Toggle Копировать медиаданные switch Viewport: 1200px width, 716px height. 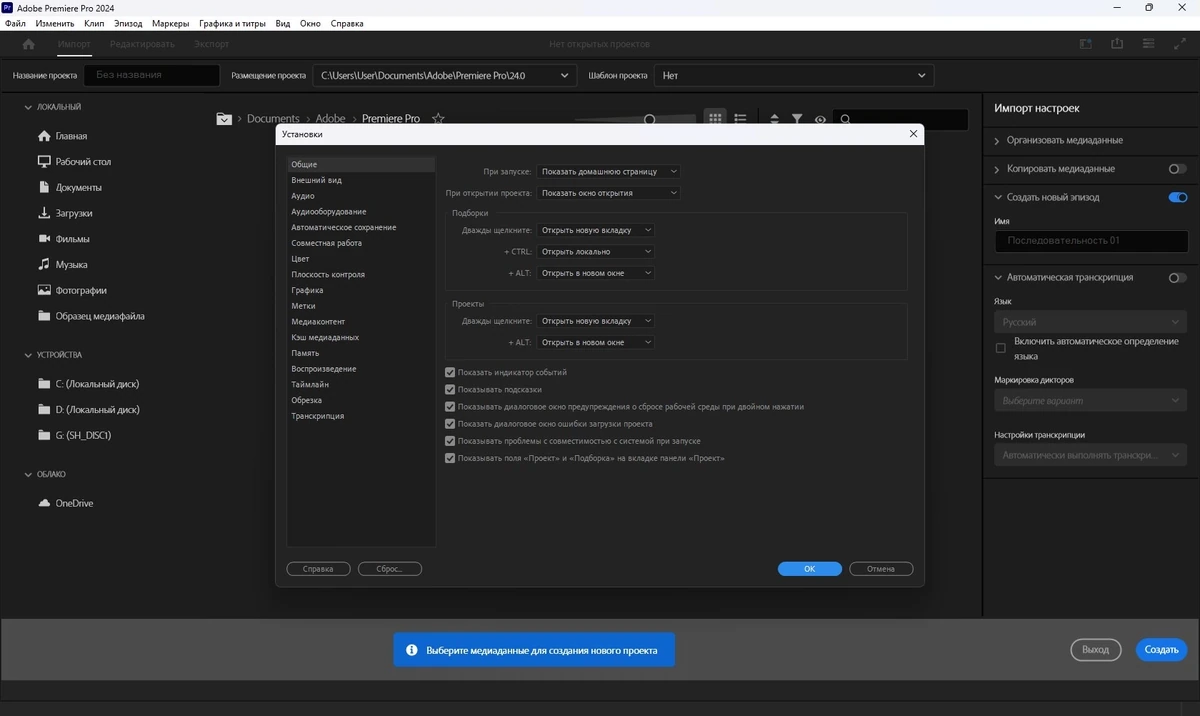[1178, 169]
